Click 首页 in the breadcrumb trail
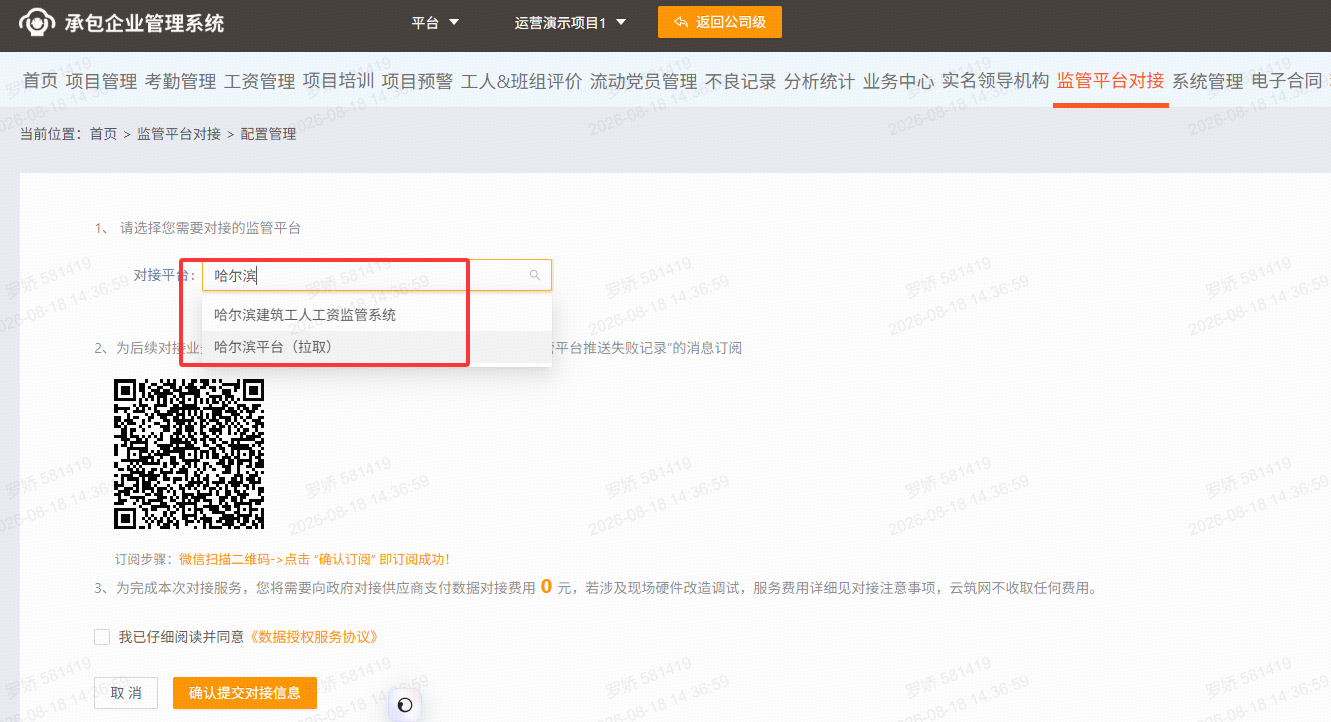Screen dimensions: 1331x722 tap(103, 134)
